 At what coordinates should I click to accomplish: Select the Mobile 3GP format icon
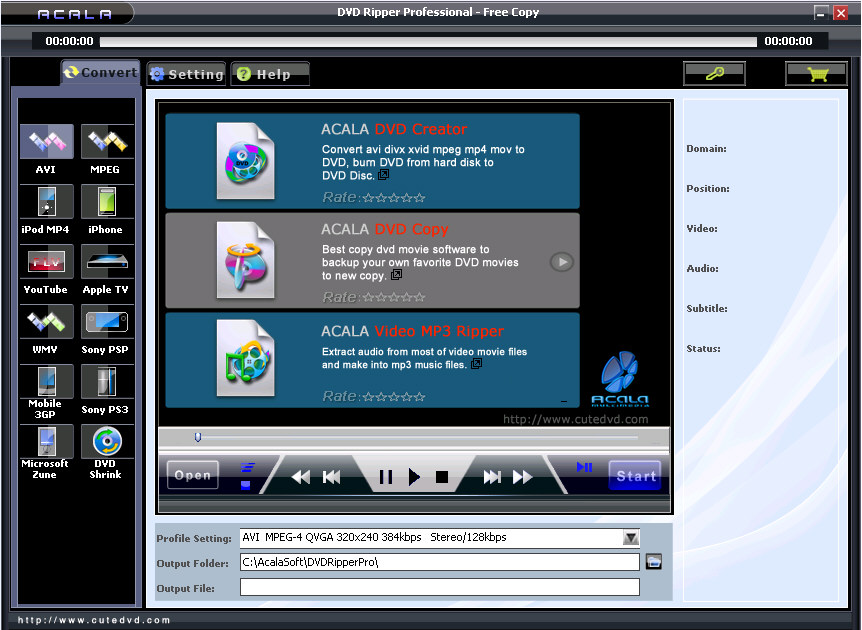47,382
